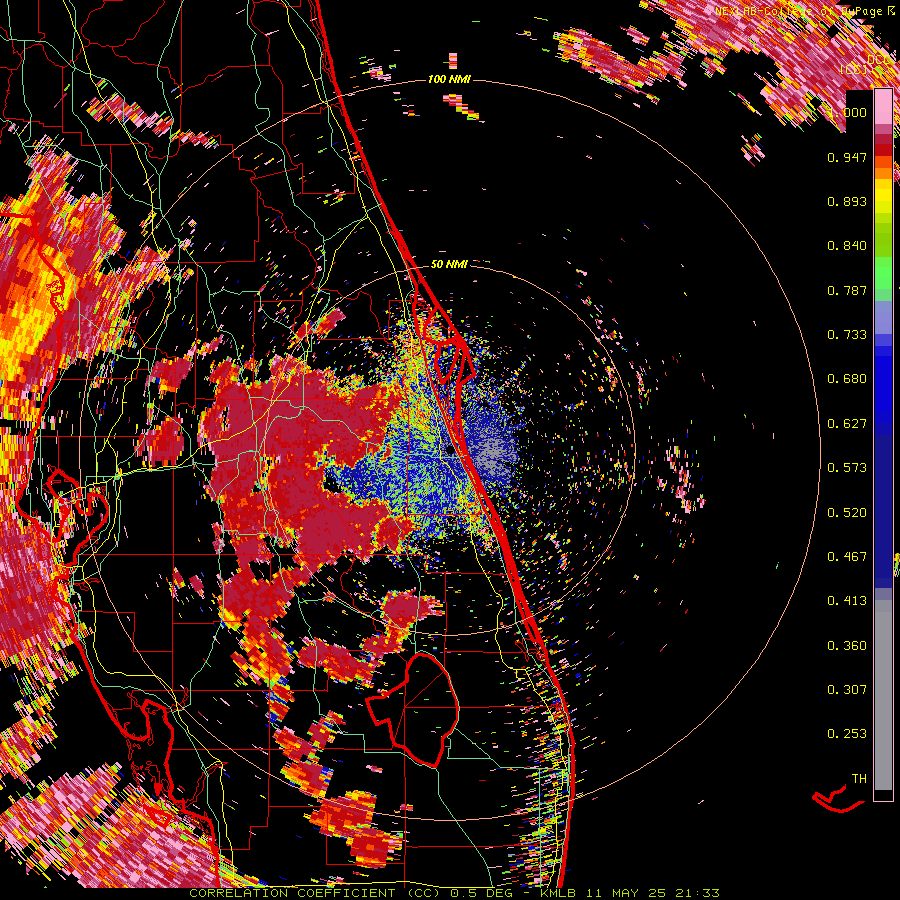900x900 pixels.
Task: Click the "50 NMI" range ring label
Action: [x=449, y=265]
